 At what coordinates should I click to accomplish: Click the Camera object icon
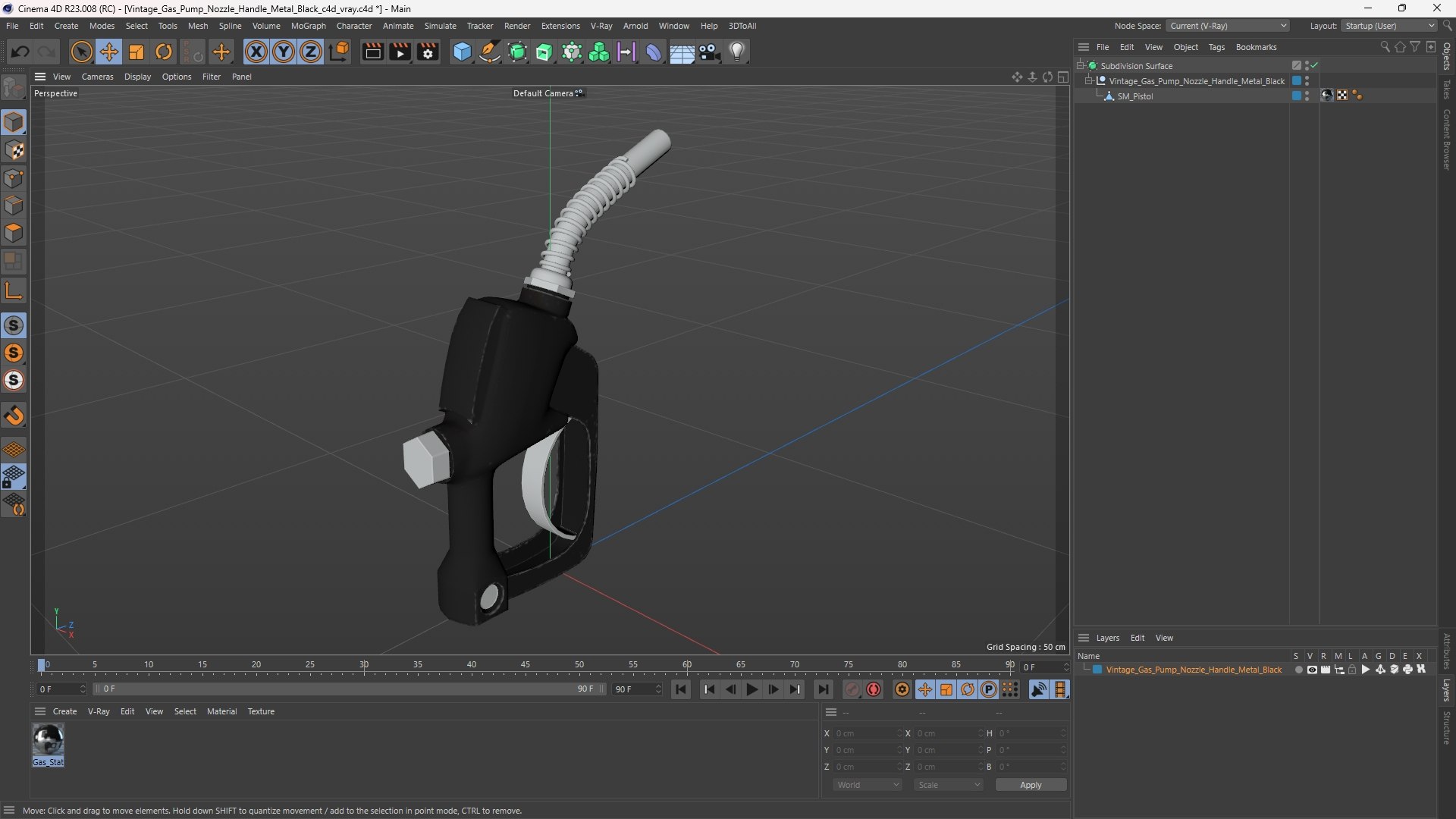(x=710, y=52)
